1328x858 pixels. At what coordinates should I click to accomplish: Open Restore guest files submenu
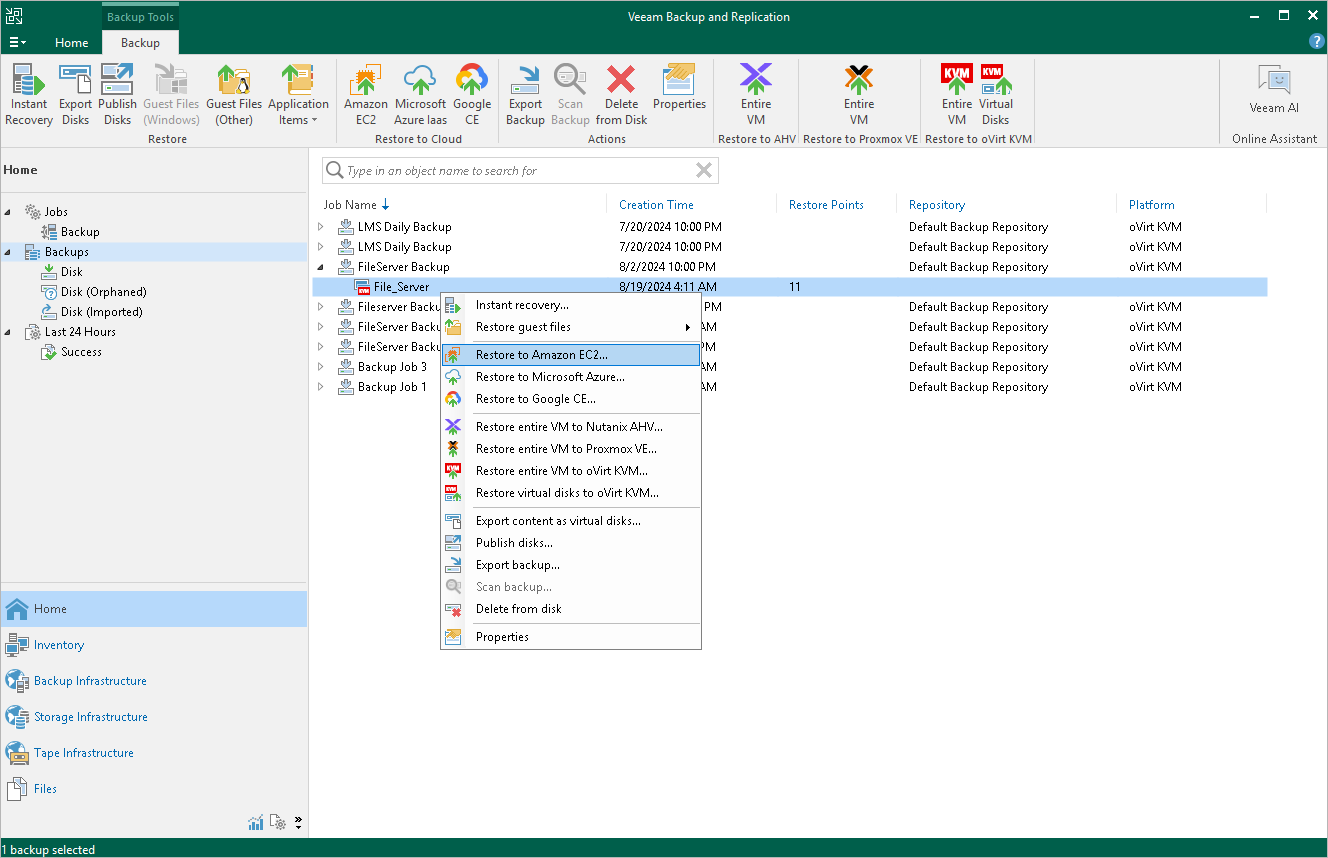(571, 327)
